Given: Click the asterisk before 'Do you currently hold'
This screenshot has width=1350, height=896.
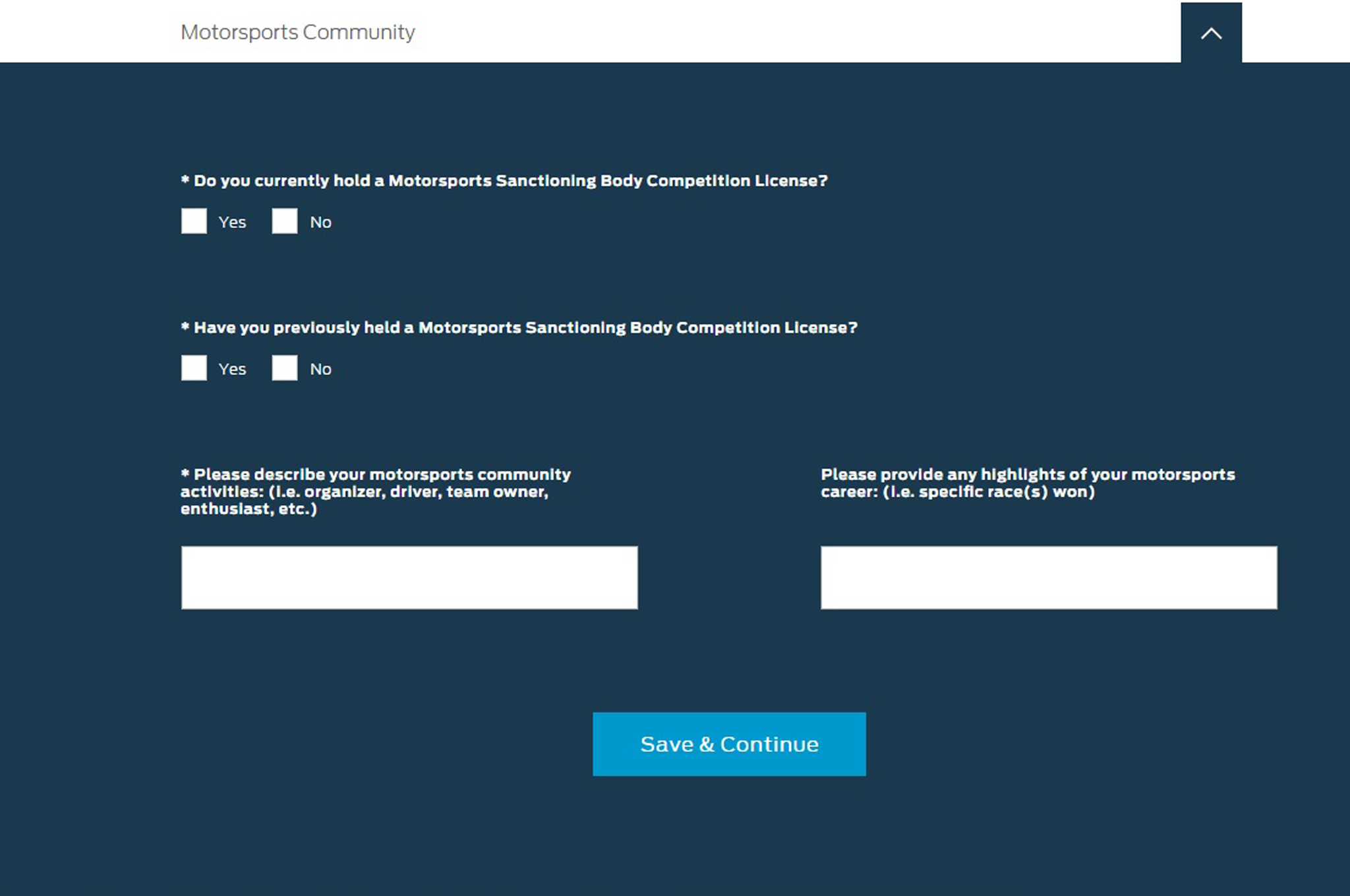Looking at the screenshot, I should [x=185, y=179].
